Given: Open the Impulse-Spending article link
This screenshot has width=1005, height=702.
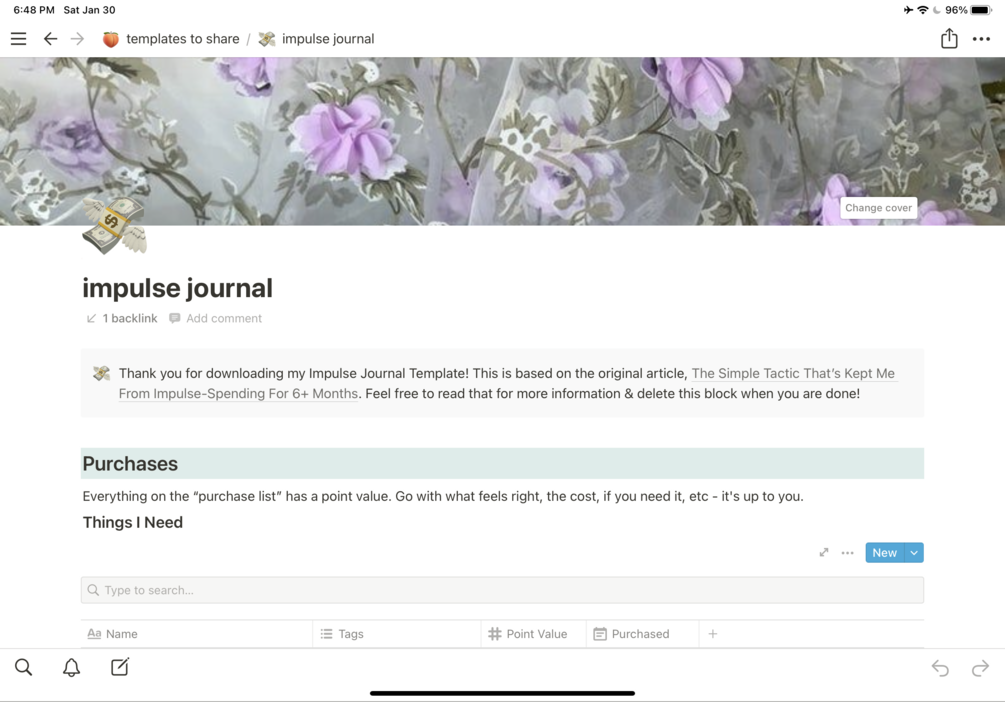Looking at the screenshot, I should (508, 383).
